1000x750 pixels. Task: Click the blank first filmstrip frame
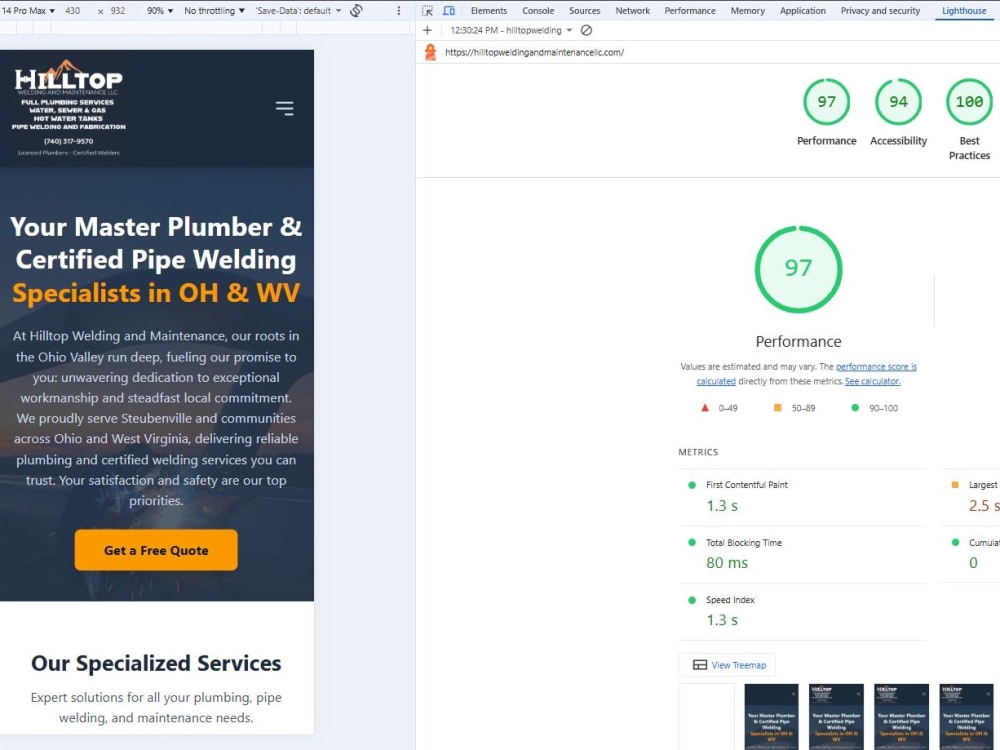coord(707,717)
